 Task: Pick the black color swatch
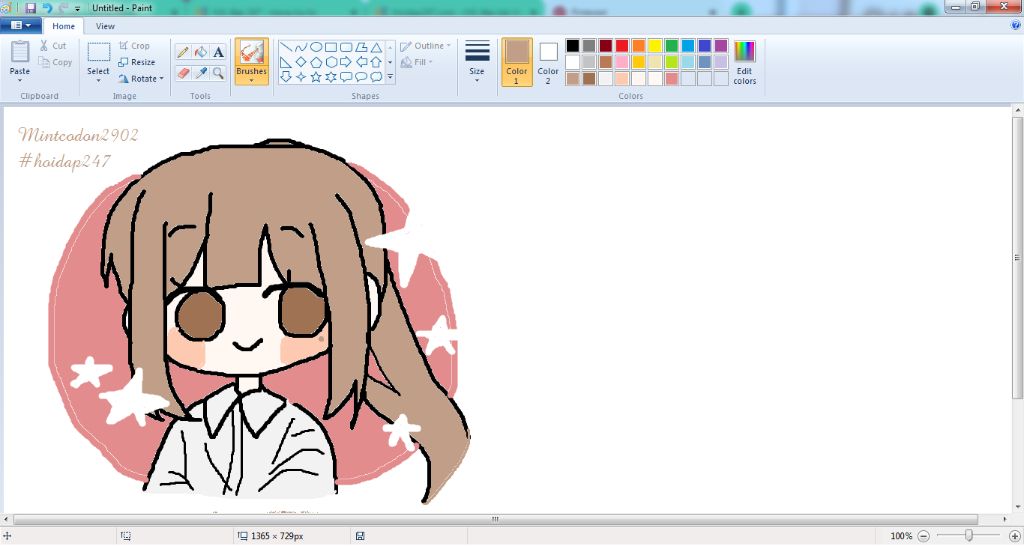click(573, 46)
